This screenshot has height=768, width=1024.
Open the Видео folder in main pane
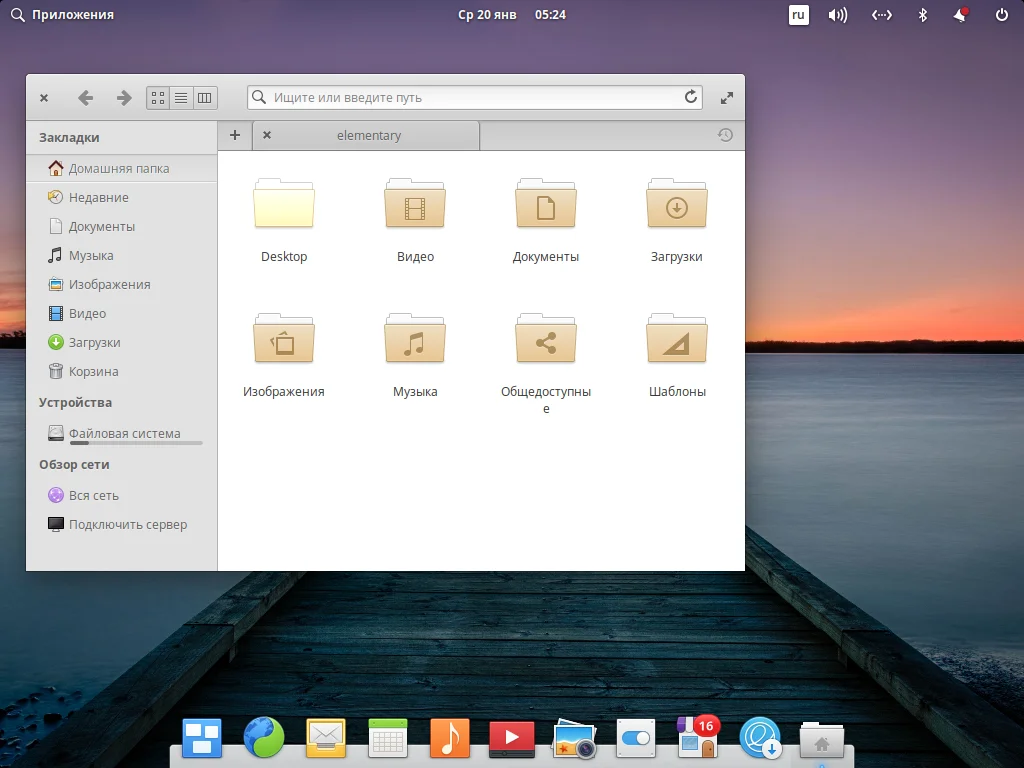(x=415, y=206)
